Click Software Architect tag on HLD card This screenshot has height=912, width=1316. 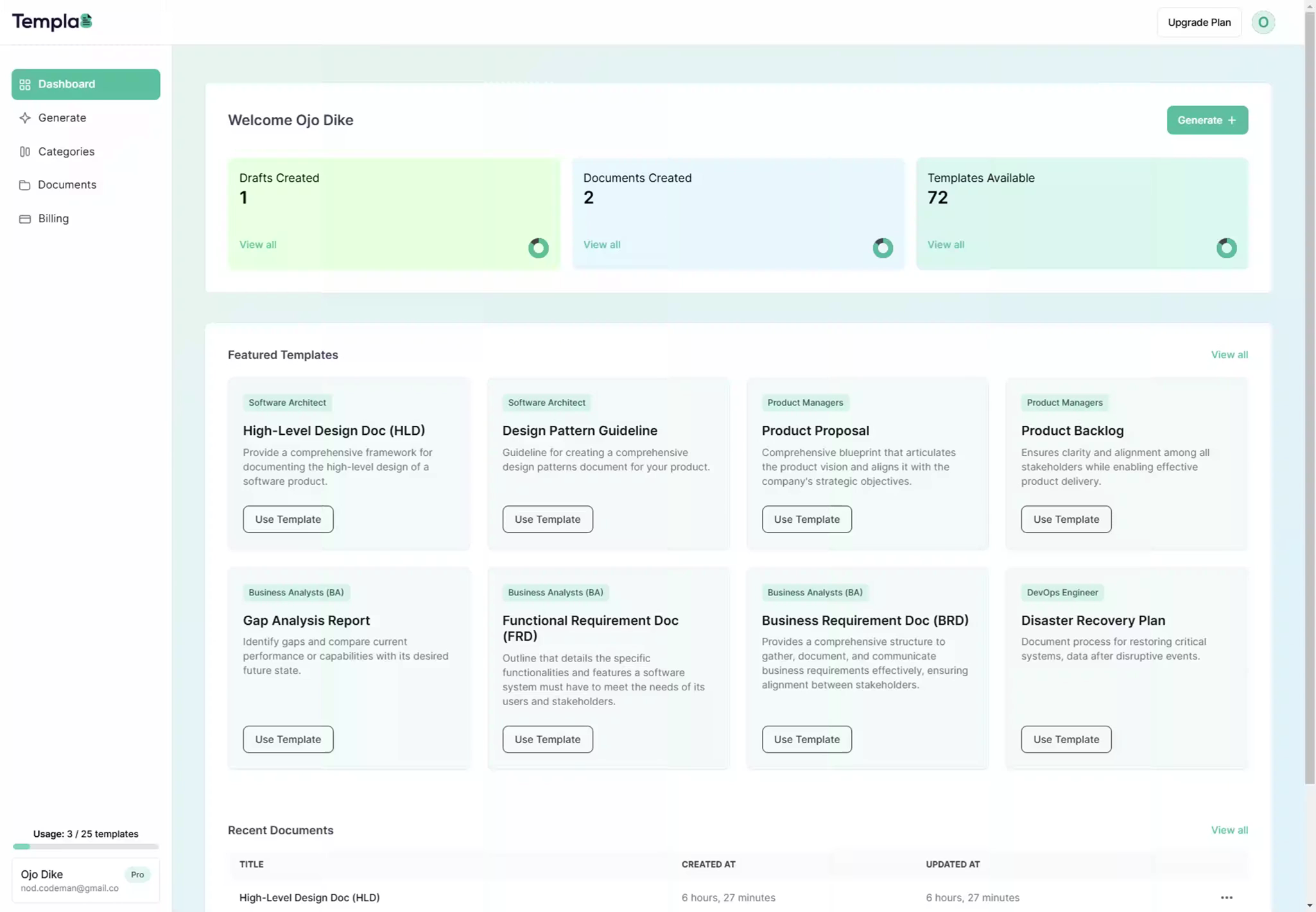click(287, 403)
